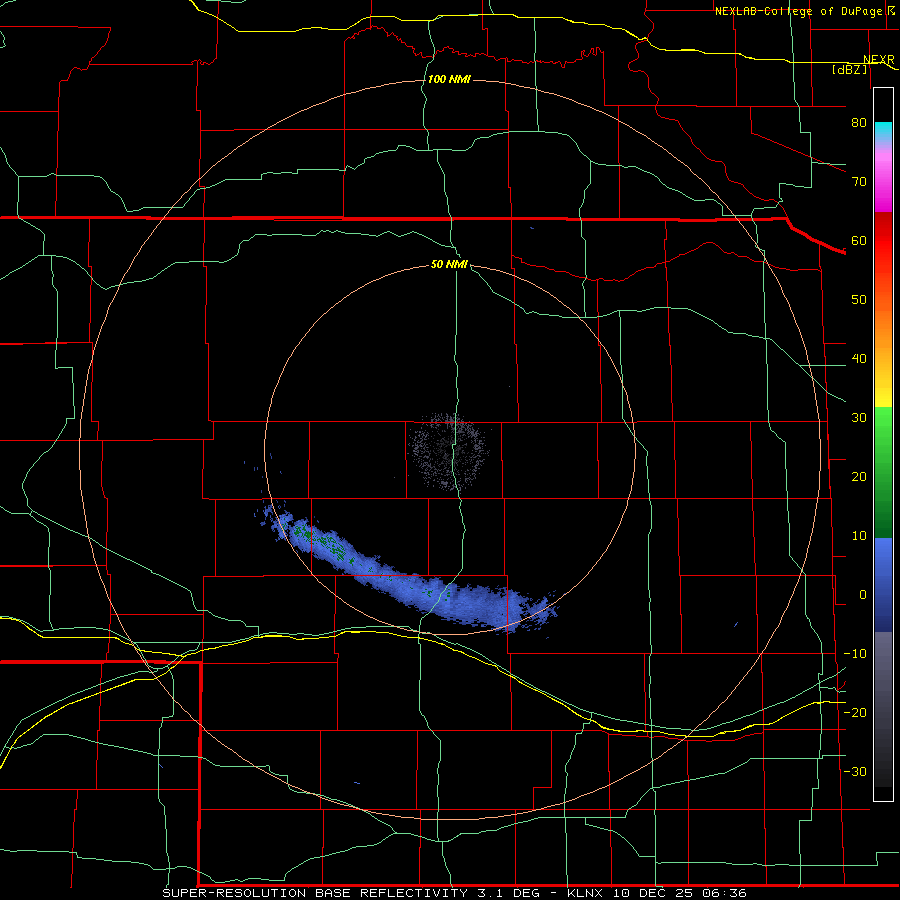Select the -30 value on the dBZ scale
Screen dimensions: 900x900
click(855, 771)
